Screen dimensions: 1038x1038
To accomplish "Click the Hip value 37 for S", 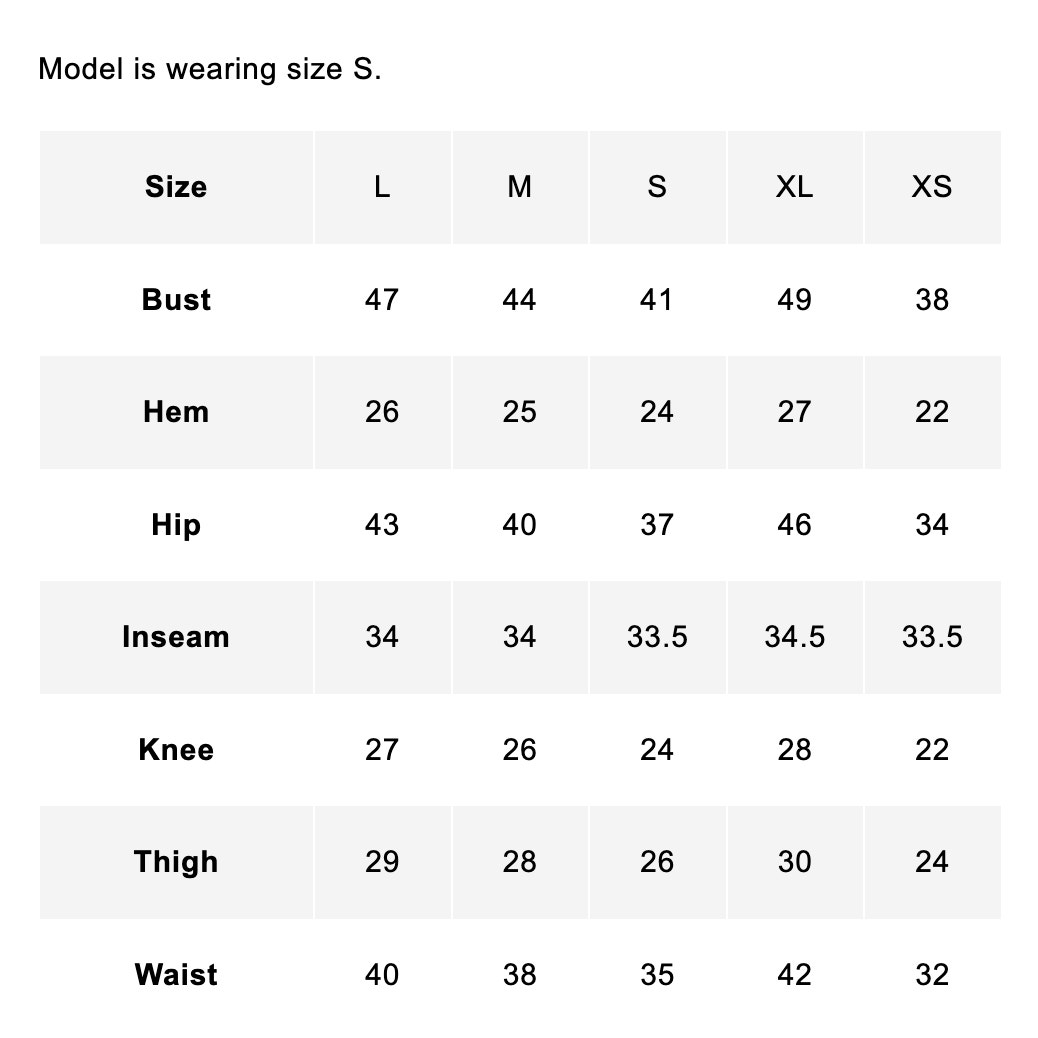I will 657,525.
